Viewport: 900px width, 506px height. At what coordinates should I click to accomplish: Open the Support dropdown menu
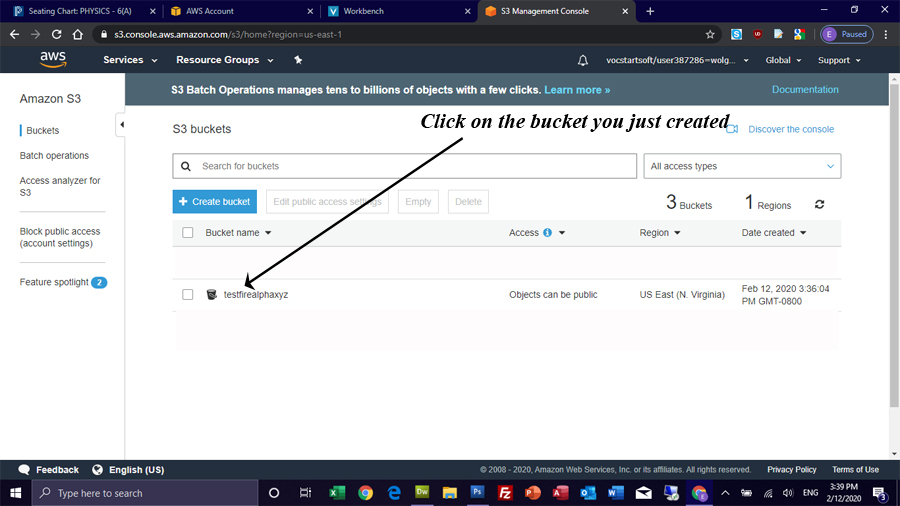839,60
